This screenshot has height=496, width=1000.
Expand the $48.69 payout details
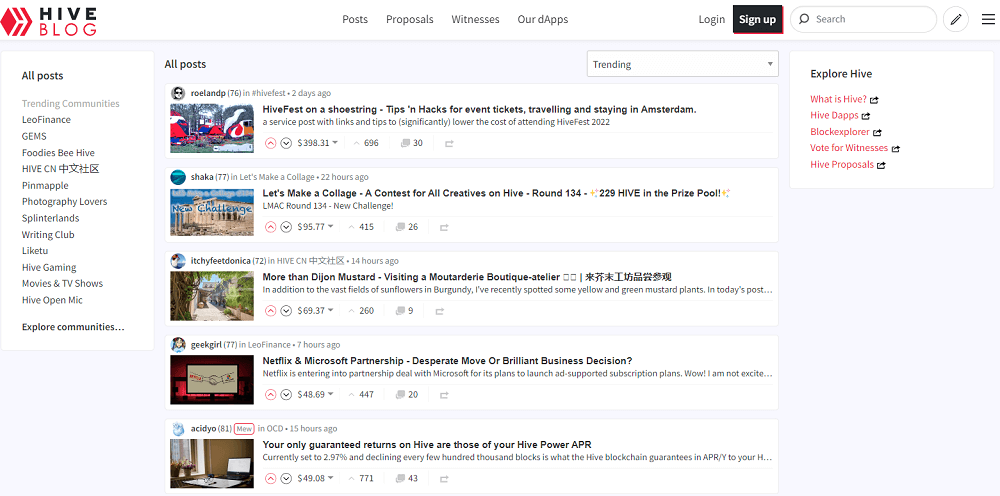[314, 394]
